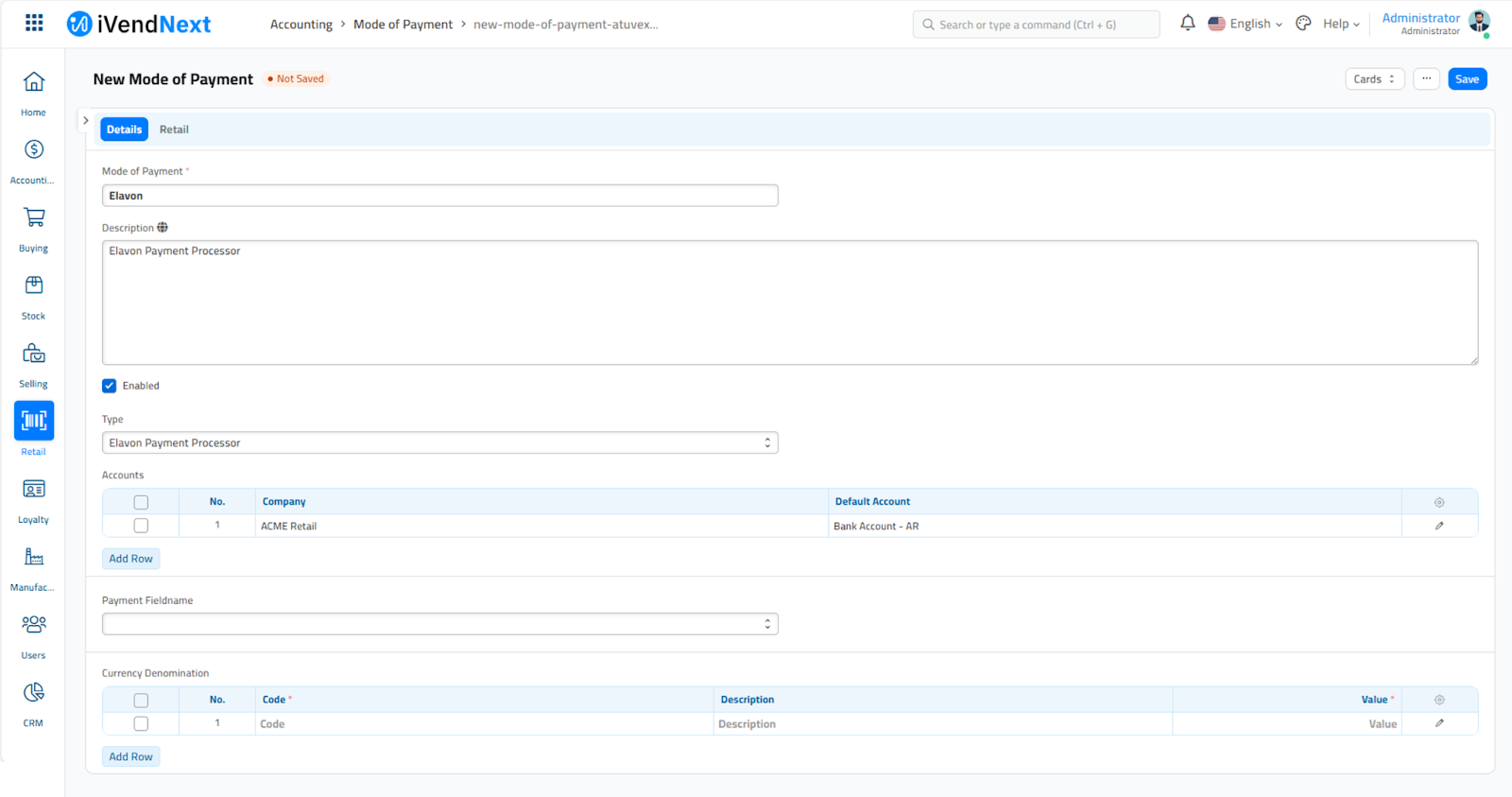This screenshot has height=797, width=1512.
Task: Open the CRM pie chart icon
Action: coord(34,692)
